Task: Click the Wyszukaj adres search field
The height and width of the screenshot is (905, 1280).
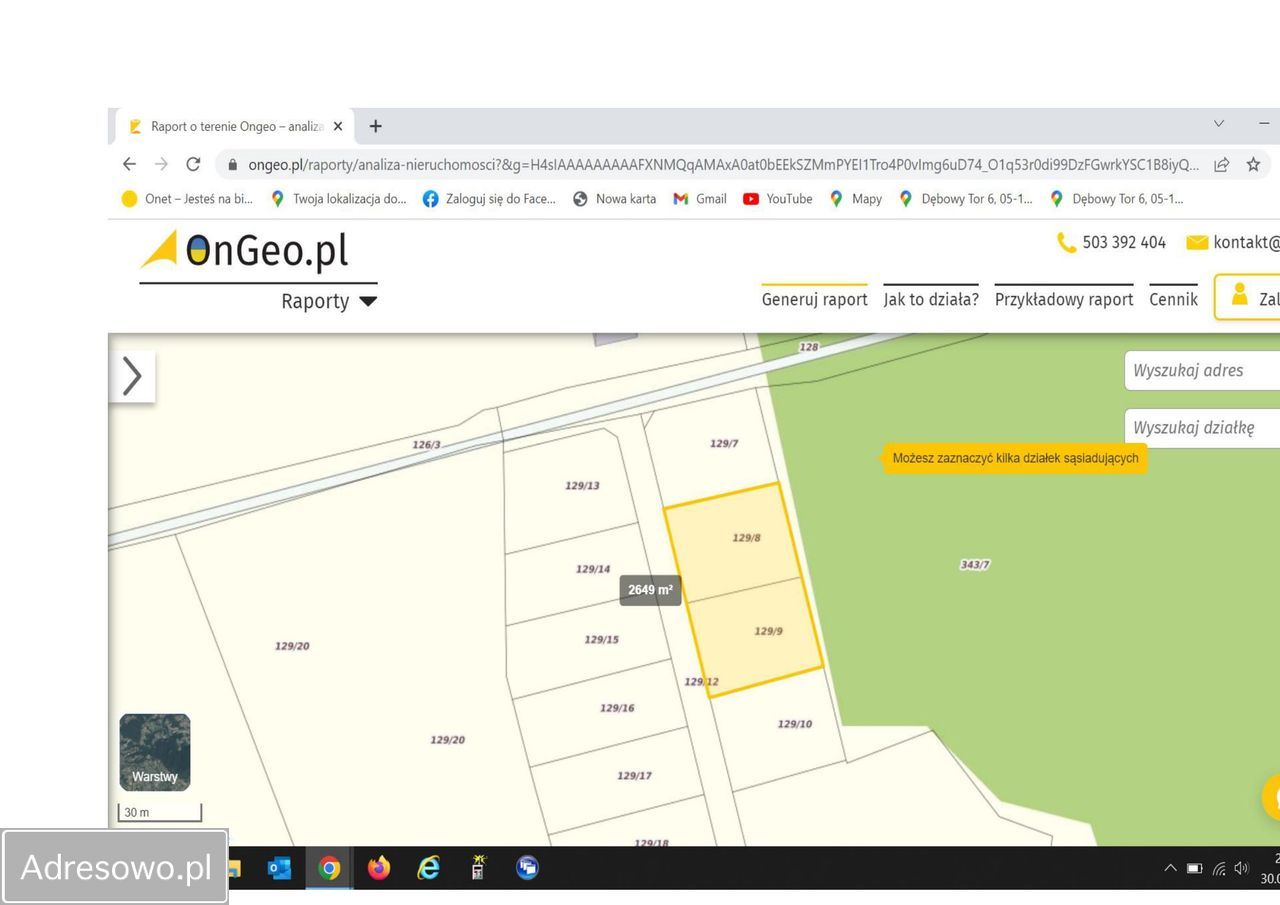Action: pyautogui.click(x=1202, y=370)
